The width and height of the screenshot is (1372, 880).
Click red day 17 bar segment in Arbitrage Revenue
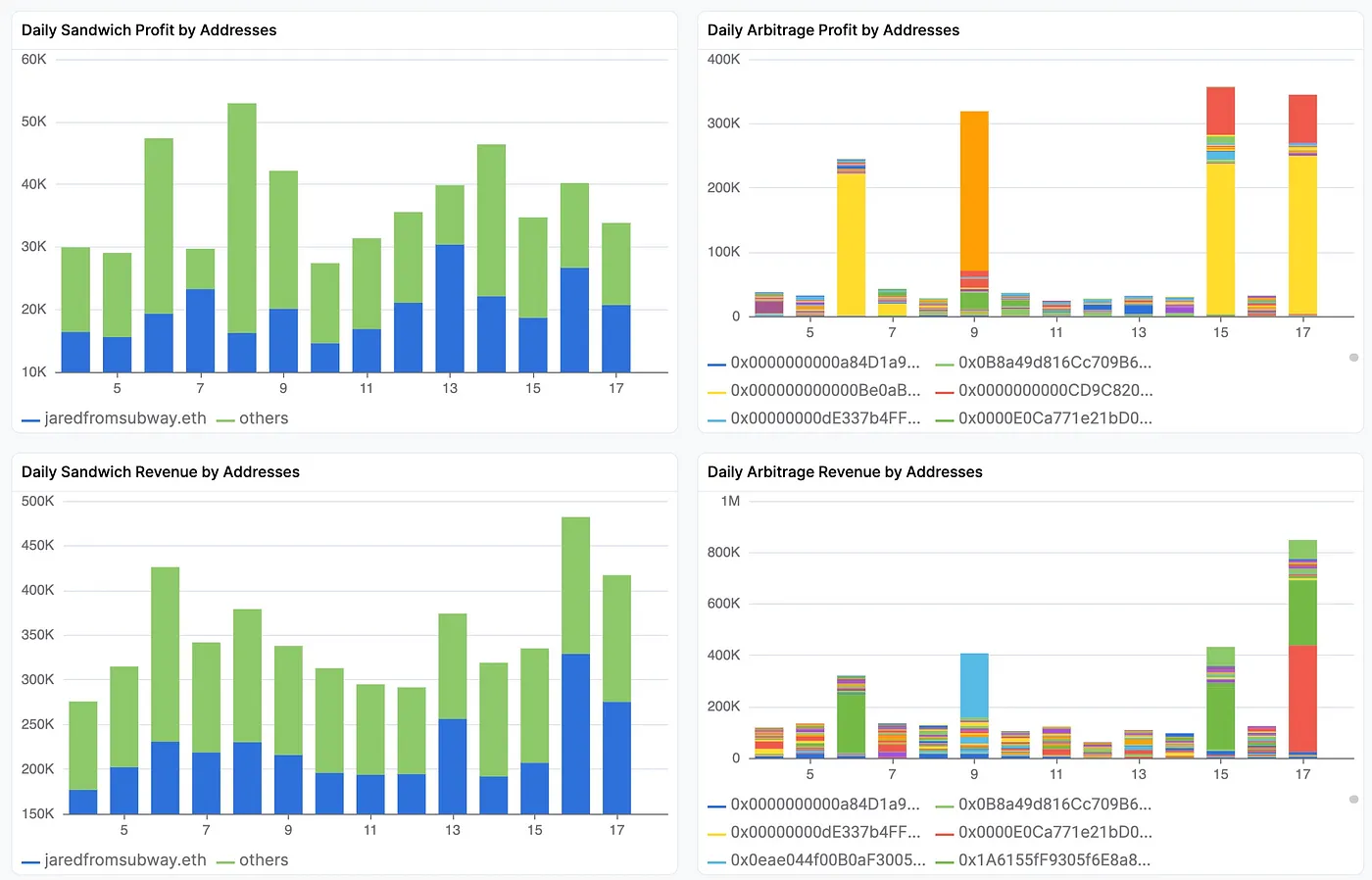pyautogui.click(x=1302, y=698)
